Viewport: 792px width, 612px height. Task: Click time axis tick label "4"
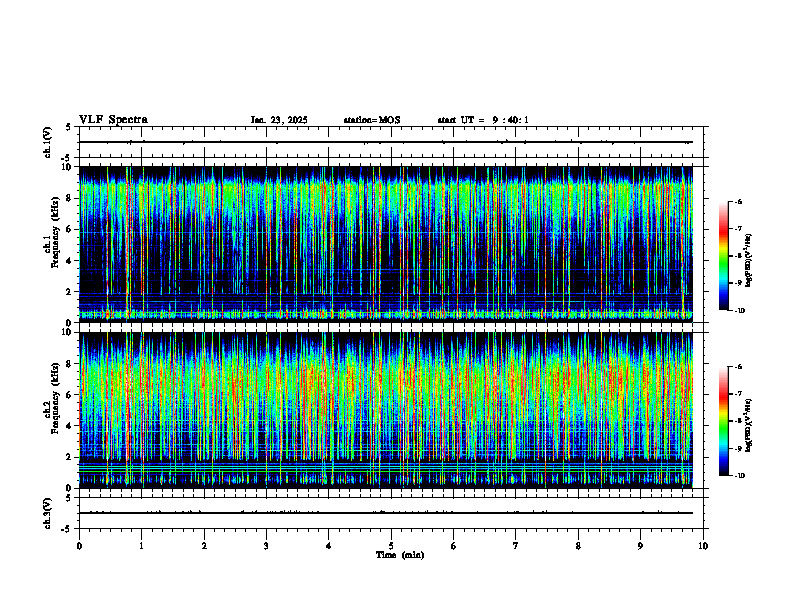(329, 546)
